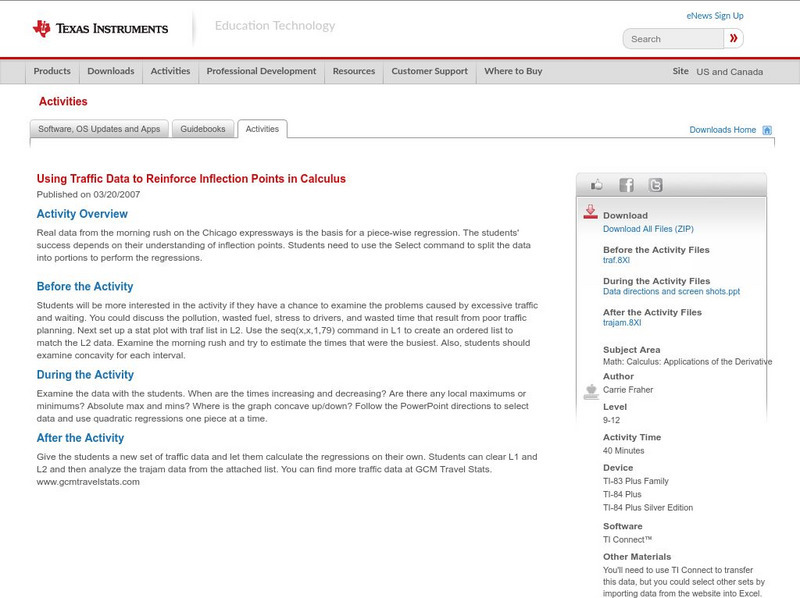The height and width of the screenshot is (598, 800).
Task: Click the author icon next to Carrie Fraher
Action: (x=591, y=392)
